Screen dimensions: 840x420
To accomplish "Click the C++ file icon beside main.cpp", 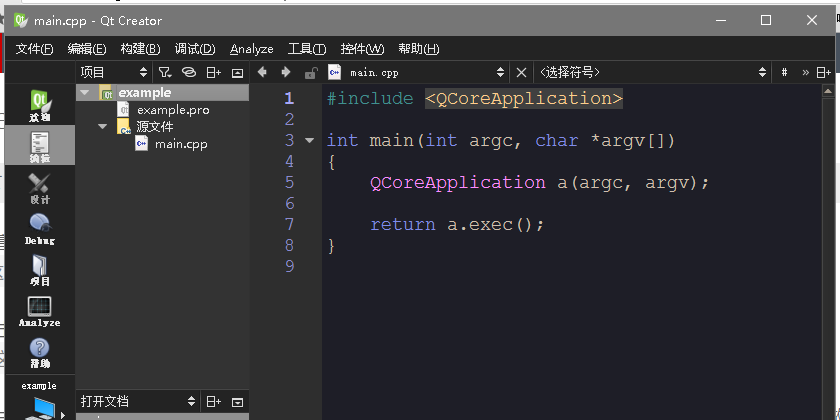I will point(335,72).
